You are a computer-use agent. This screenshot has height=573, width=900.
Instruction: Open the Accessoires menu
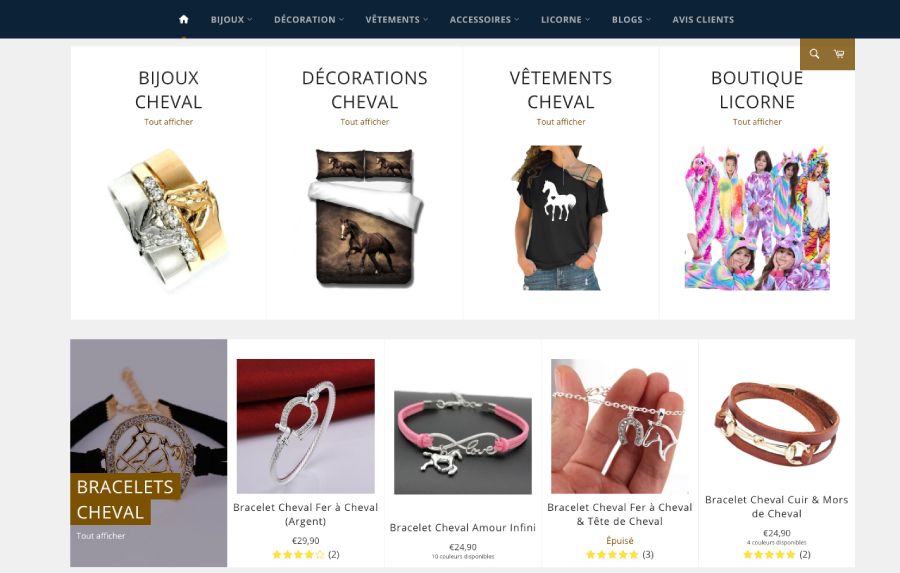pos(484,20)
